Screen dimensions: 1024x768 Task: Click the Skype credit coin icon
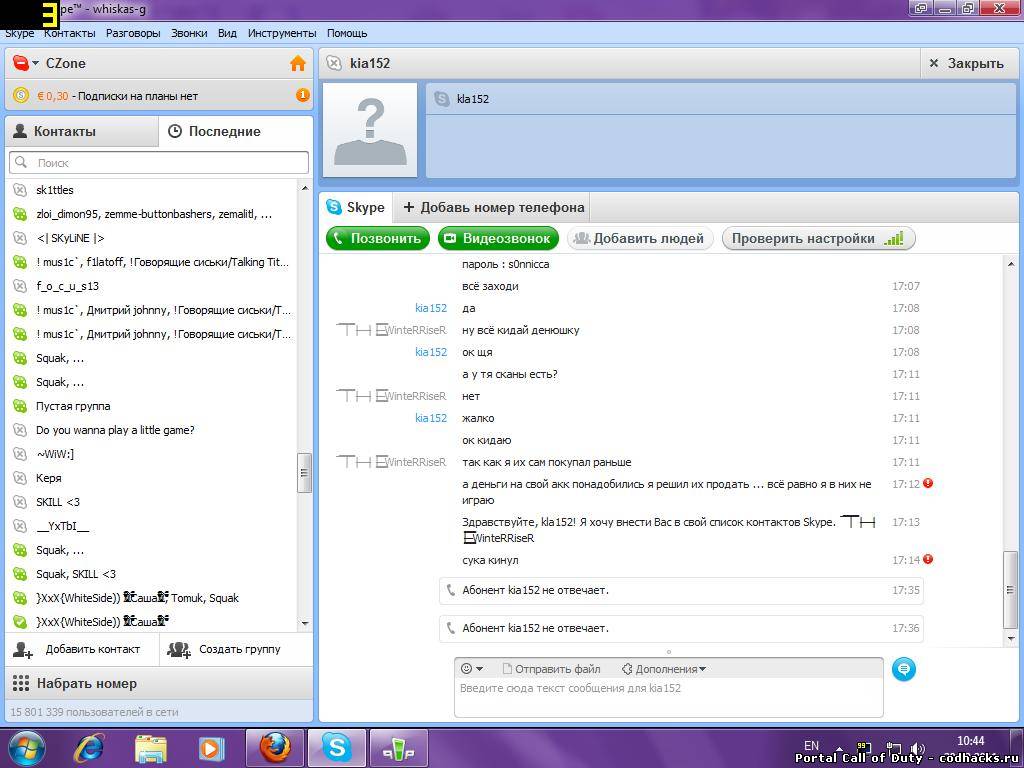click(21, 95)
